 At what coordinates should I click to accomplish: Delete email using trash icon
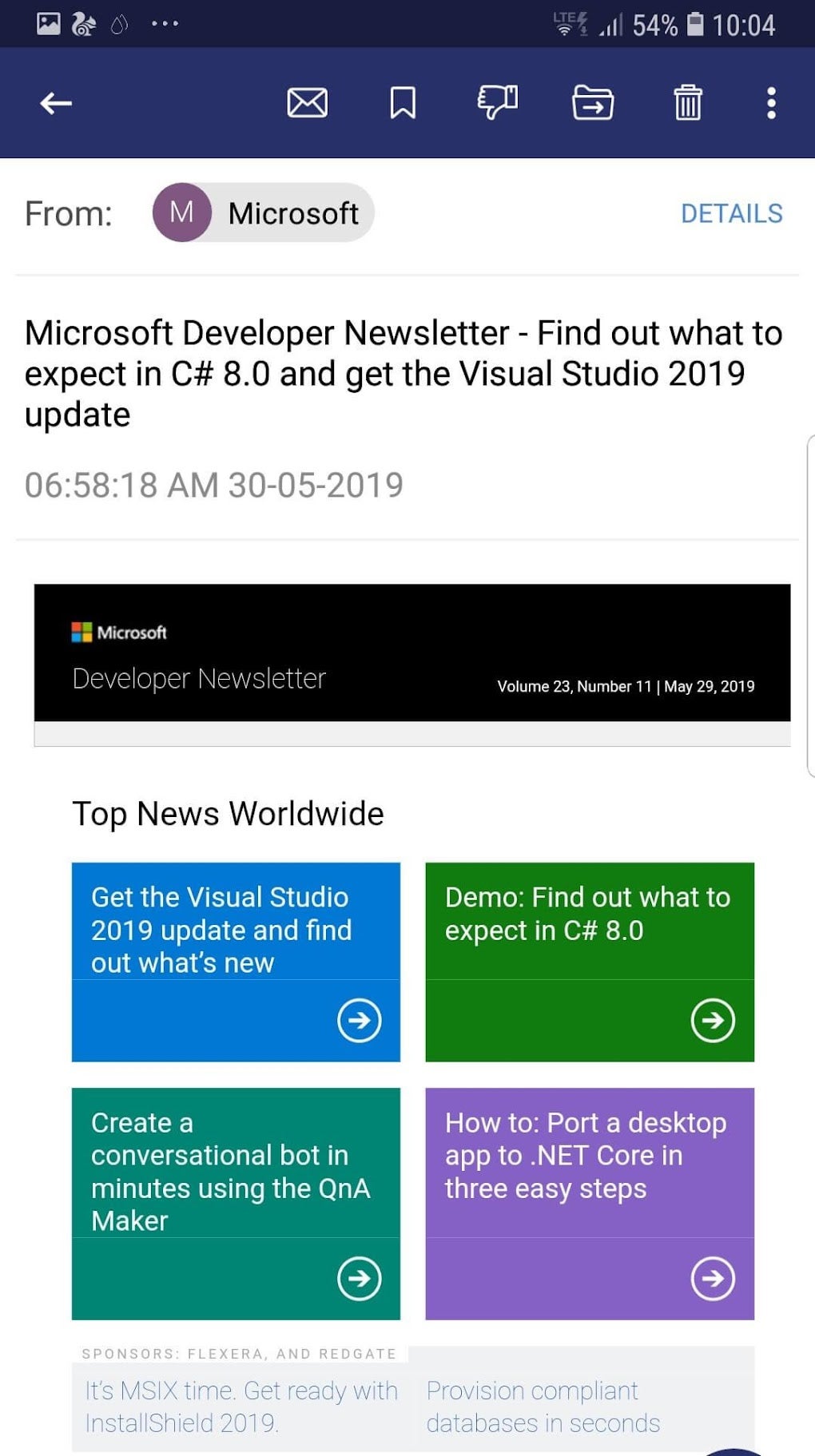(x=687, y=103)
